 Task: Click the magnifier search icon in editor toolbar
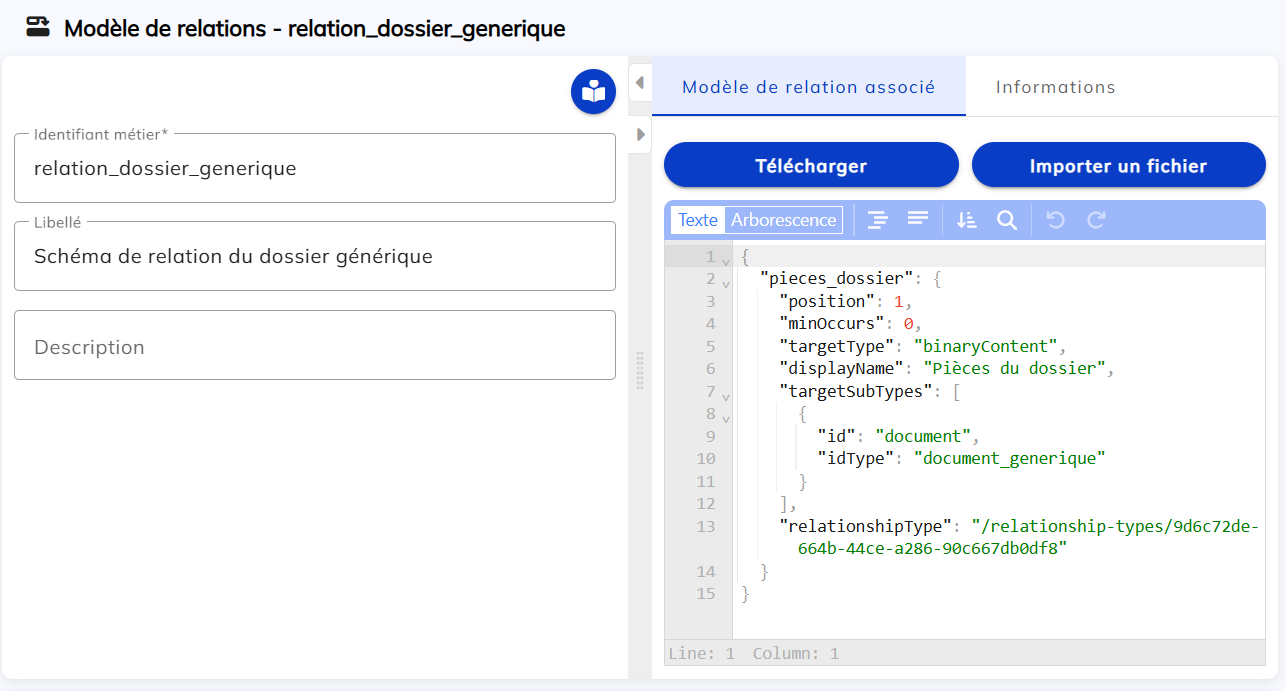1007,220
